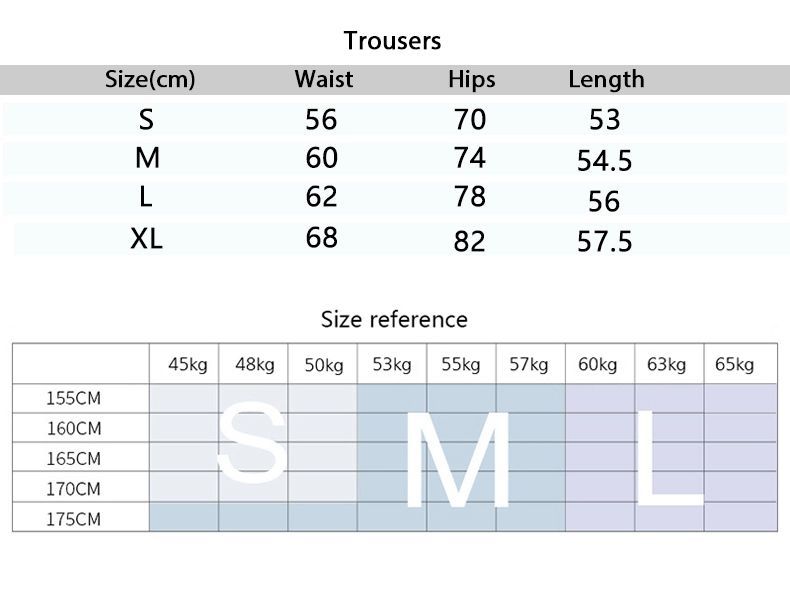Click the 175CM height row label
Image resolution: width=790 pixels, height=613 pixels.
[74, 519]
